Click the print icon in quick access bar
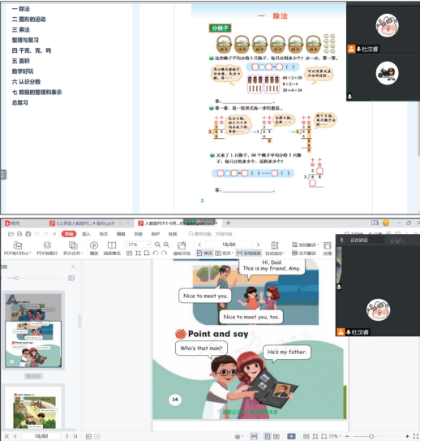421x441 pixels. [x=28, y=234]
